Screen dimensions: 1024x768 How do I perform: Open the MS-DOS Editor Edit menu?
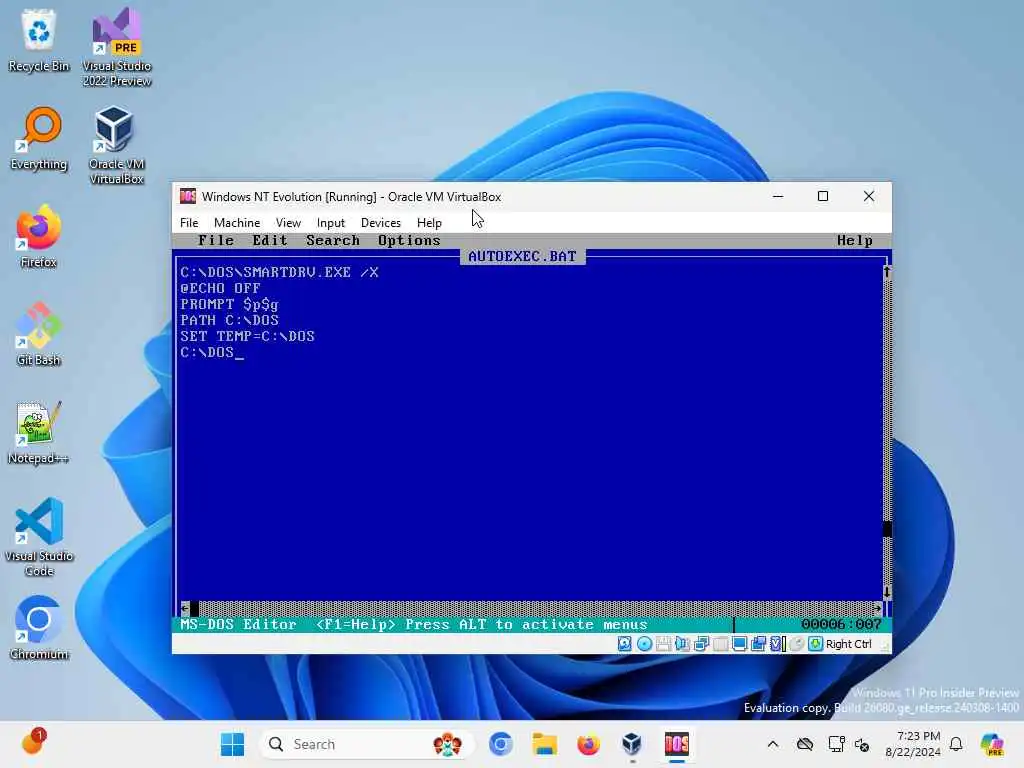tap(270, 240)
